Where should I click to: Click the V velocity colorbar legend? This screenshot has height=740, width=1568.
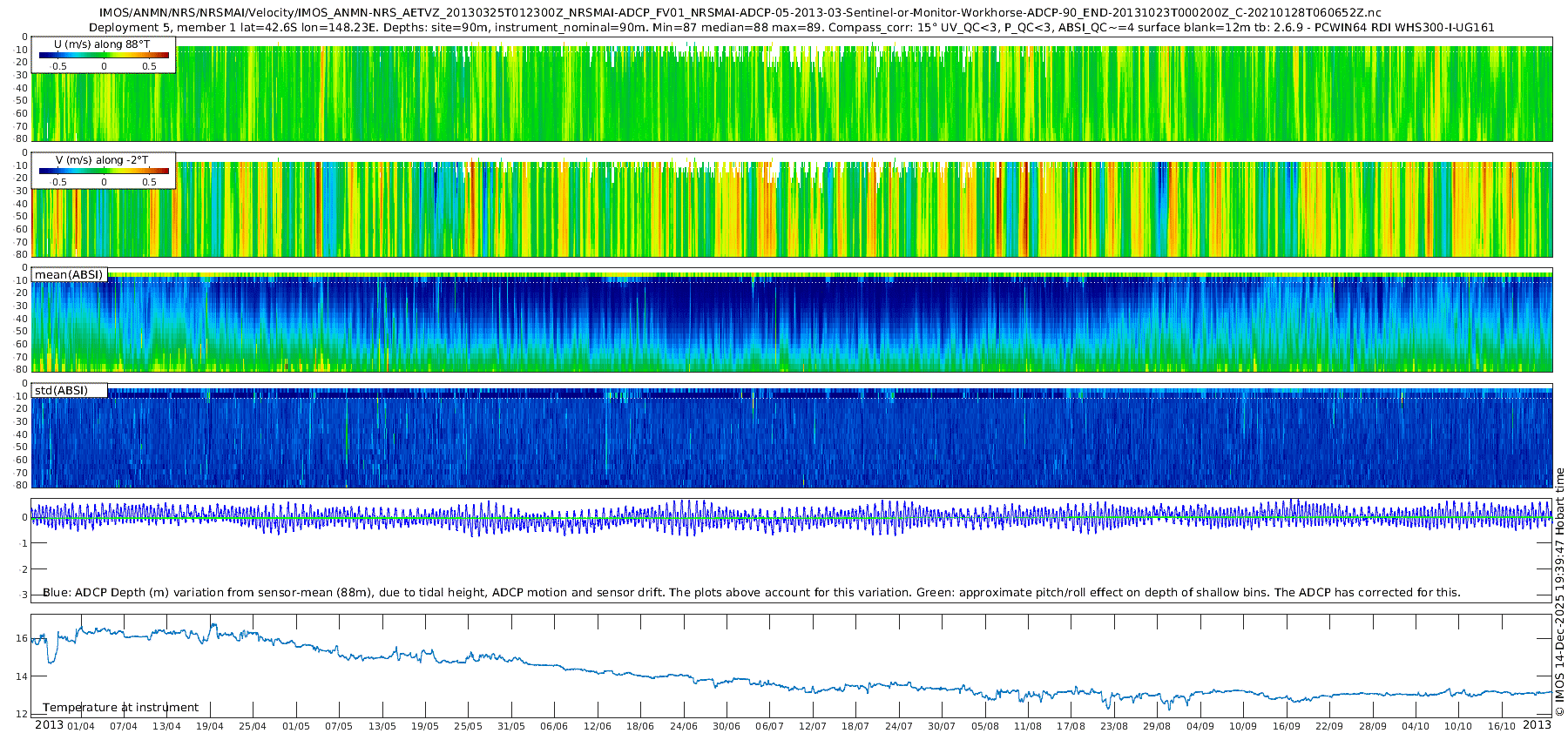point(104,172)
